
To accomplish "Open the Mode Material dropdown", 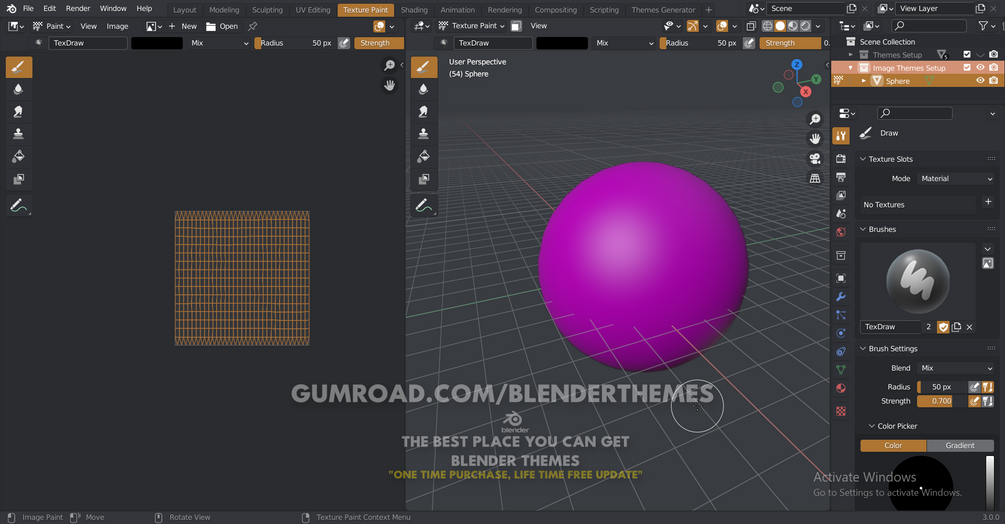I will pos(955,179).
